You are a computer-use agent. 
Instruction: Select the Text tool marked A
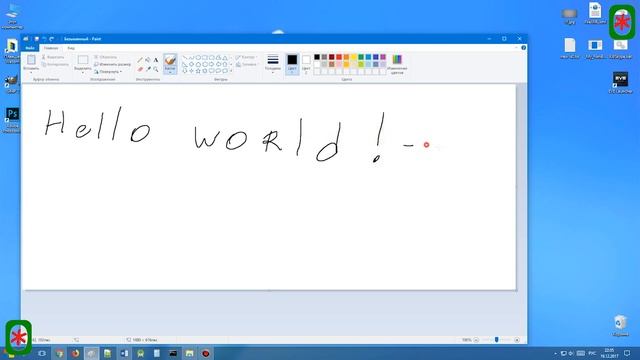(x=156, y=60)
